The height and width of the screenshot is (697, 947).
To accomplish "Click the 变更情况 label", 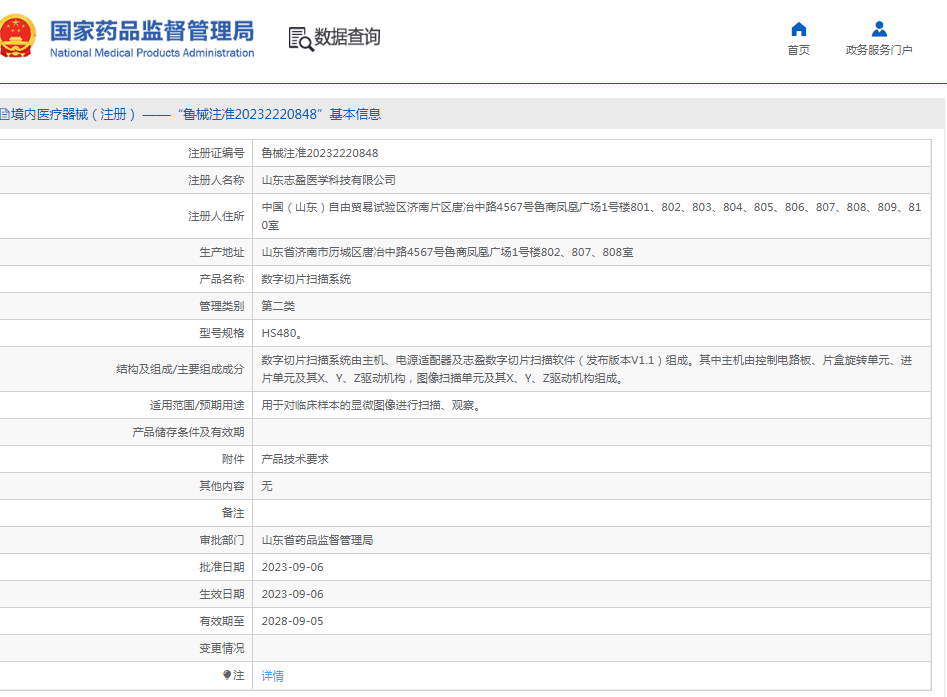I will (x=222, y=648).
